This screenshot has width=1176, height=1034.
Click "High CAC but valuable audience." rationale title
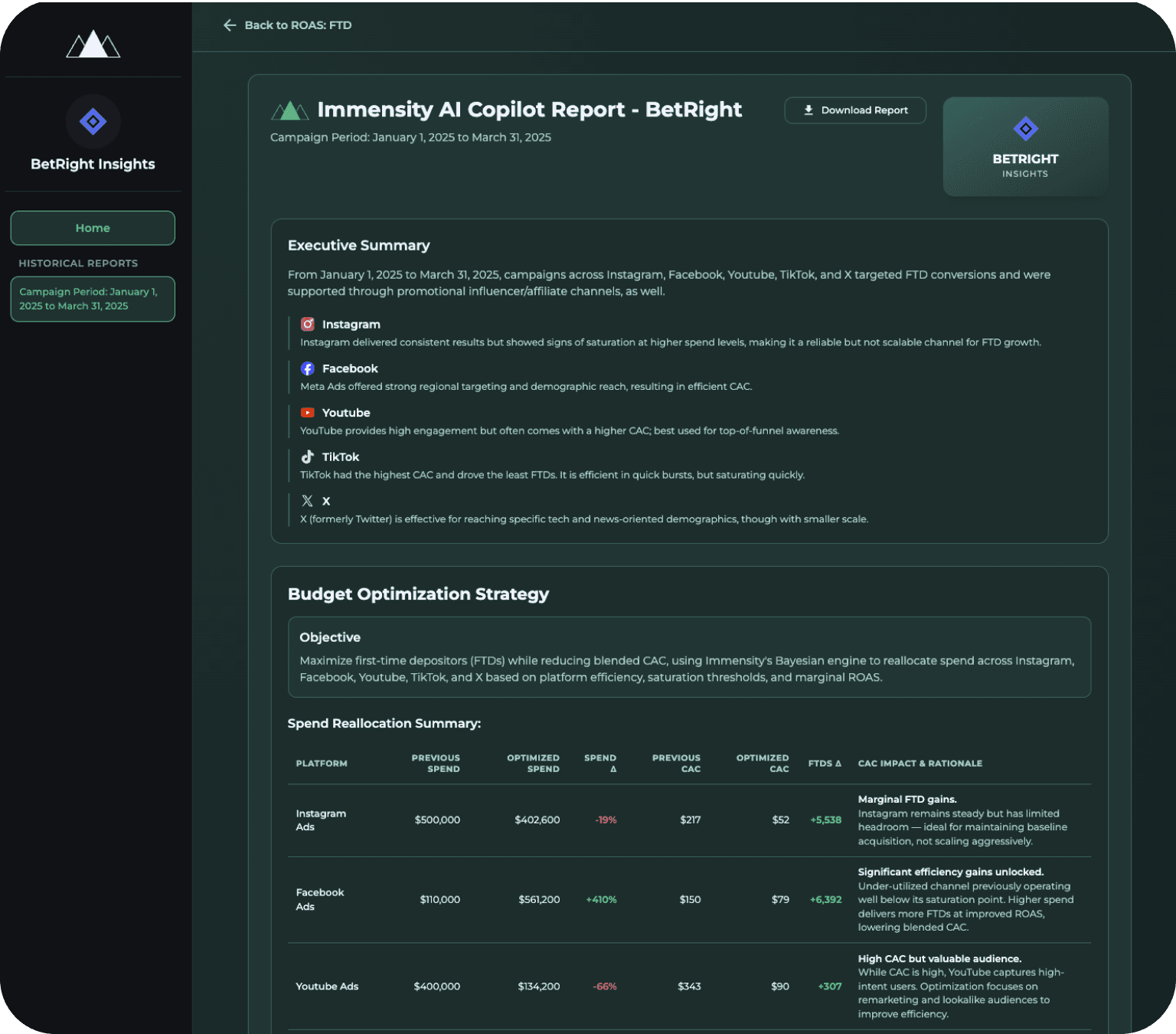939,959
